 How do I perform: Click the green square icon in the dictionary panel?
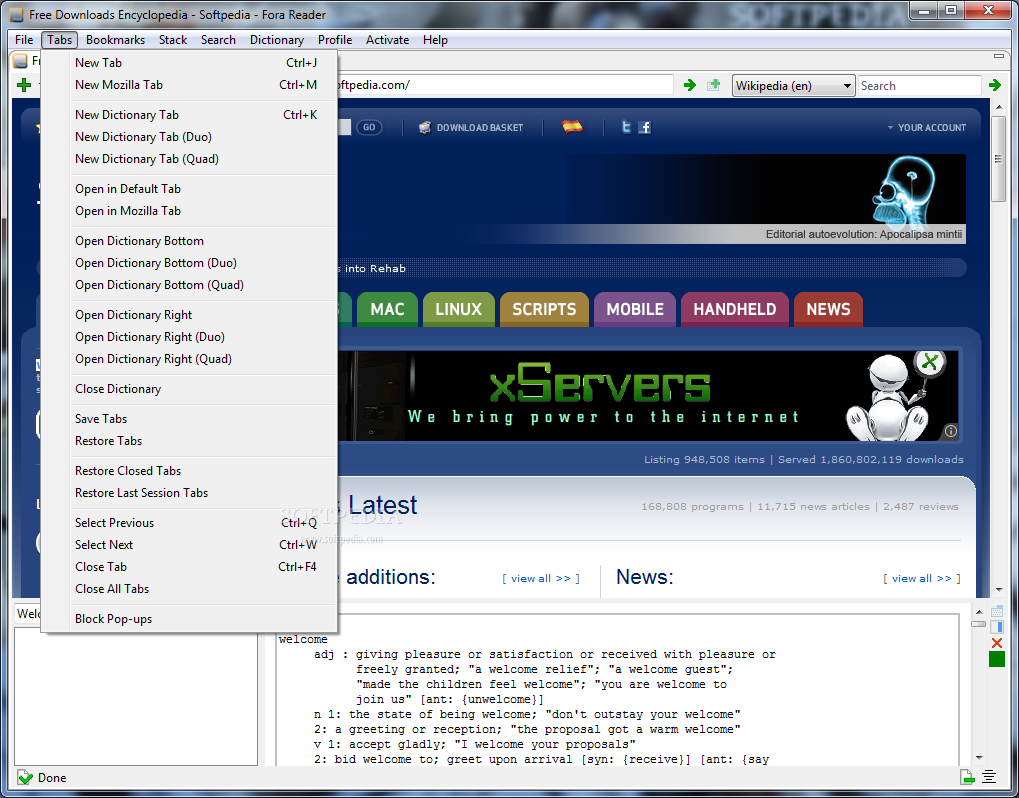click(x=996, y=659)
